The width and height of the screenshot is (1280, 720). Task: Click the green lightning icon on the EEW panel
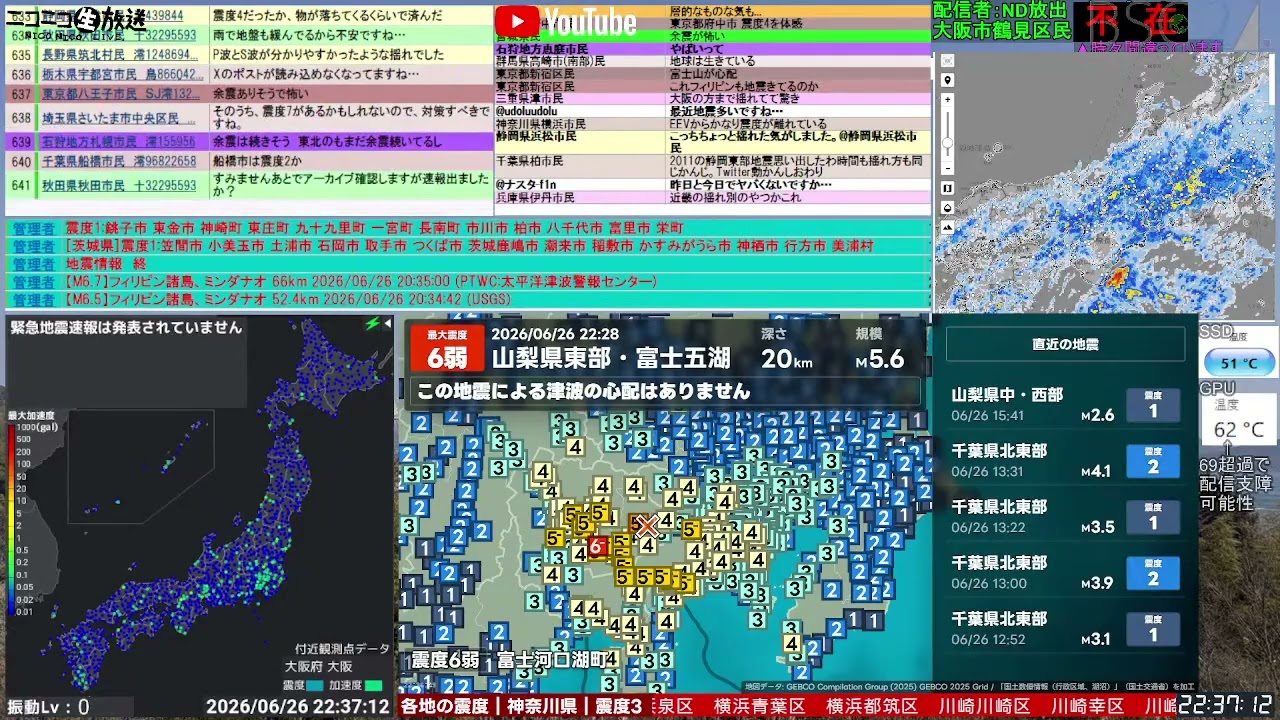pyautogui.click(x=373, y=324)
